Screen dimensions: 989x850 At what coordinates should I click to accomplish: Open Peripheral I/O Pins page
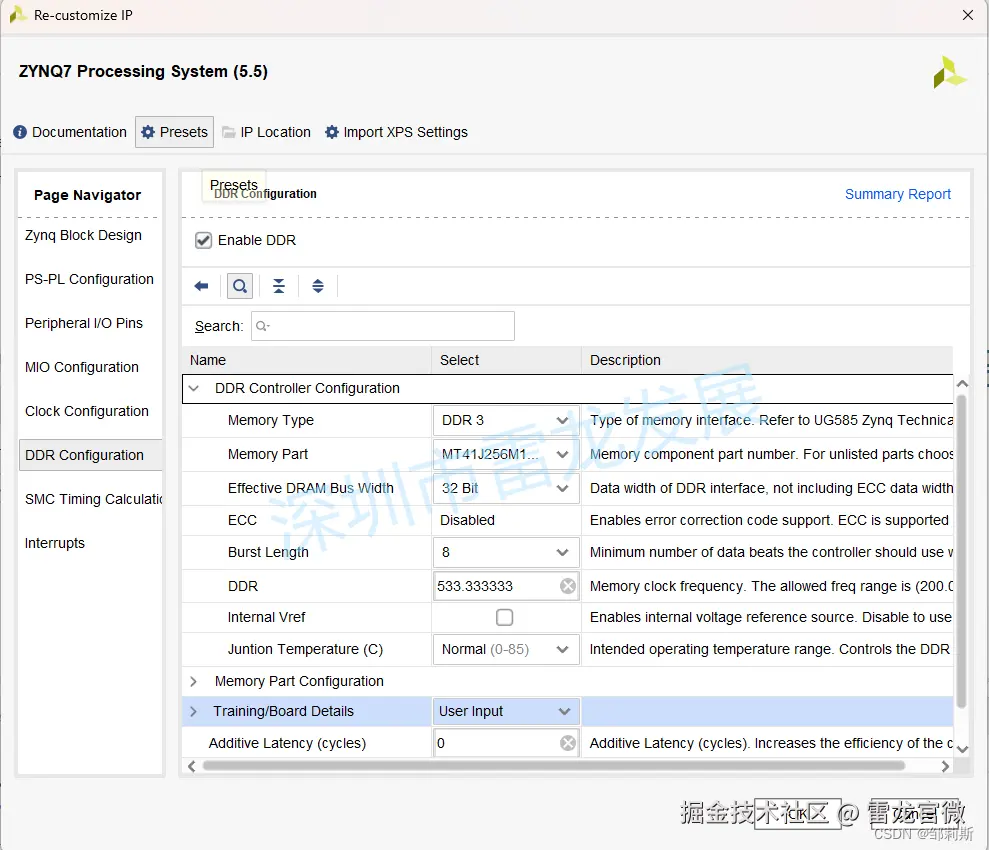84,323
